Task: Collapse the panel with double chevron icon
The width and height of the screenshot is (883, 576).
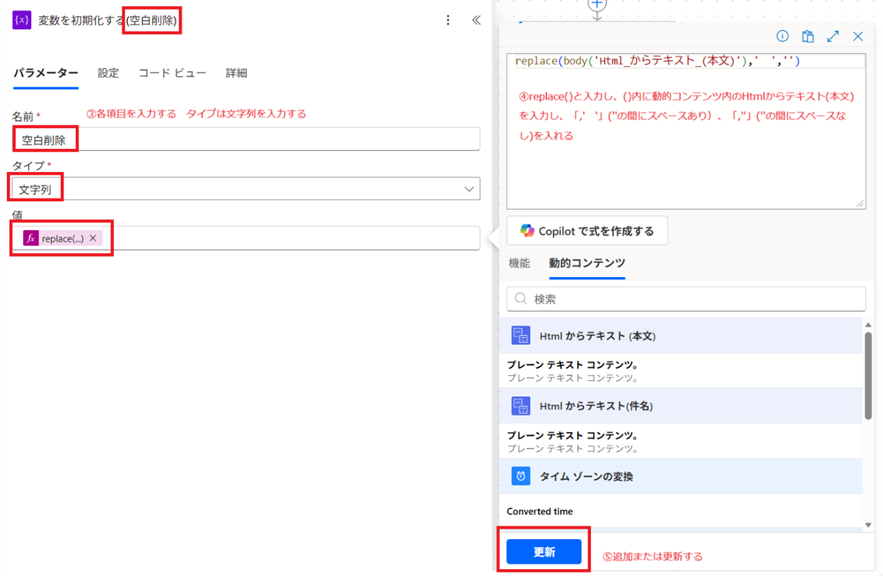Action: pyautogui.click(x=476, y=20)
